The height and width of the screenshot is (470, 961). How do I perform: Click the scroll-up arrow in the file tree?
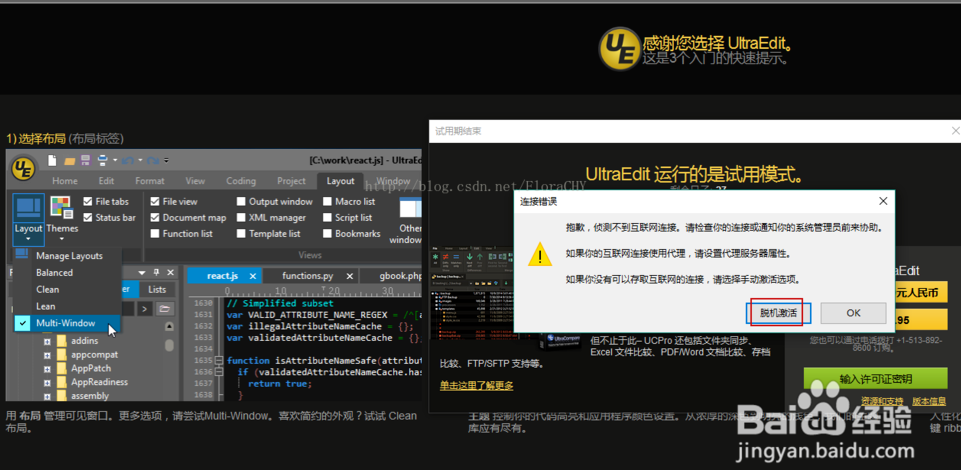click(169, 327)
